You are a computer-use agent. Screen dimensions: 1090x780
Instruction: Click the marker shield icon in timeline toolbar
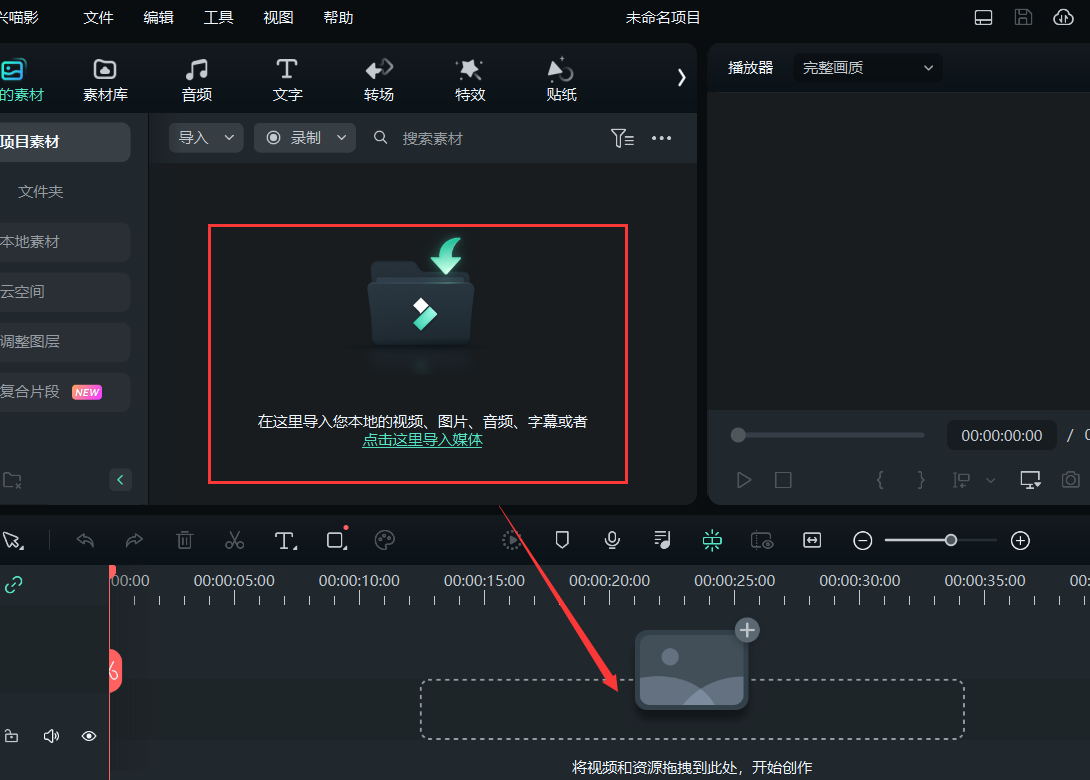(x=562, y=540)
